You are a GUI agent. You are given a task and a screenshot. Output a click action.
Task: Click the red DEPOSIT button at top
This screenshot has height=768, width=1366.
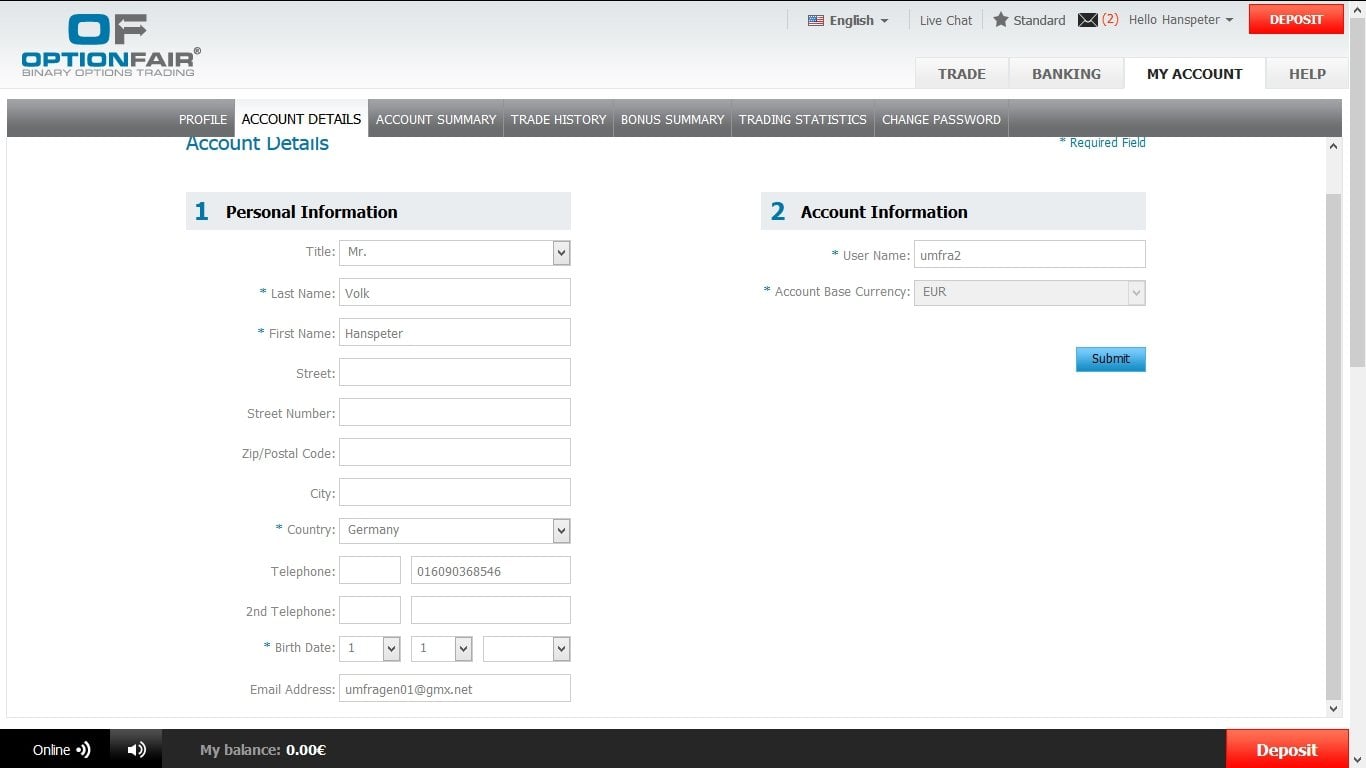pyautogui.click(x=1296, y=19)
